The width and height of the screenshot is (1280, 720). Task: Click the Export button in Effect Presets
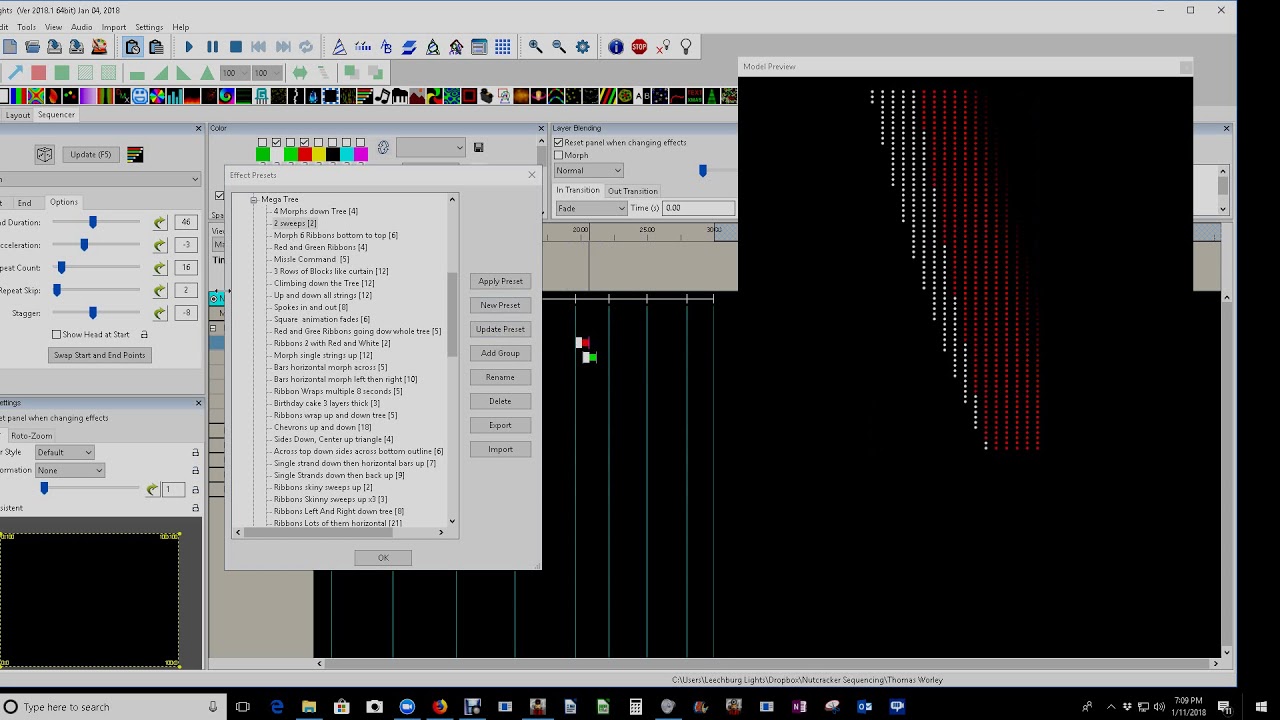(x=500, y=425)
